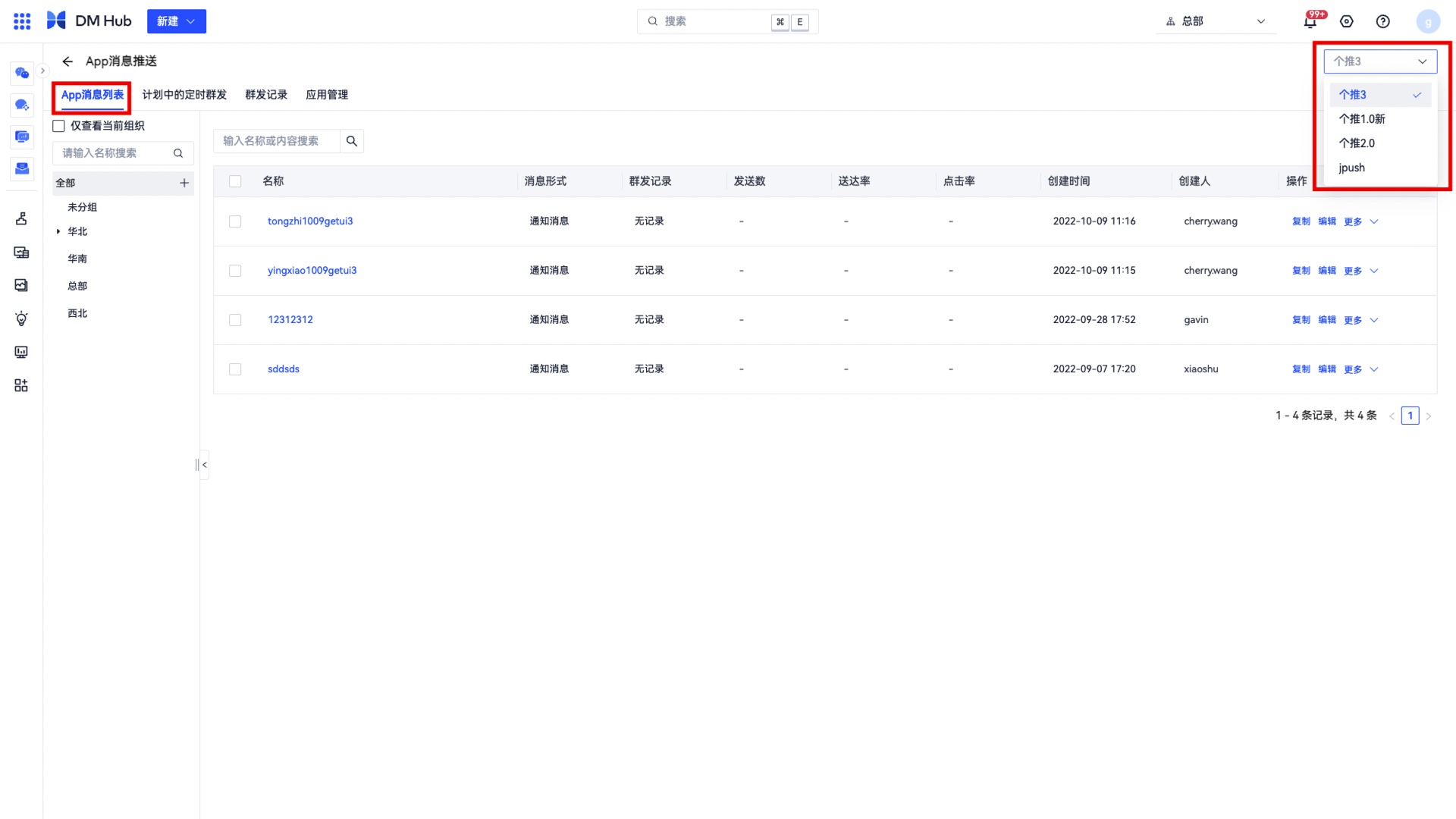Open the organization structure icon in sidebar
Image resolution: width=1456 pixels, height=819 pixels.
point(21,218)
